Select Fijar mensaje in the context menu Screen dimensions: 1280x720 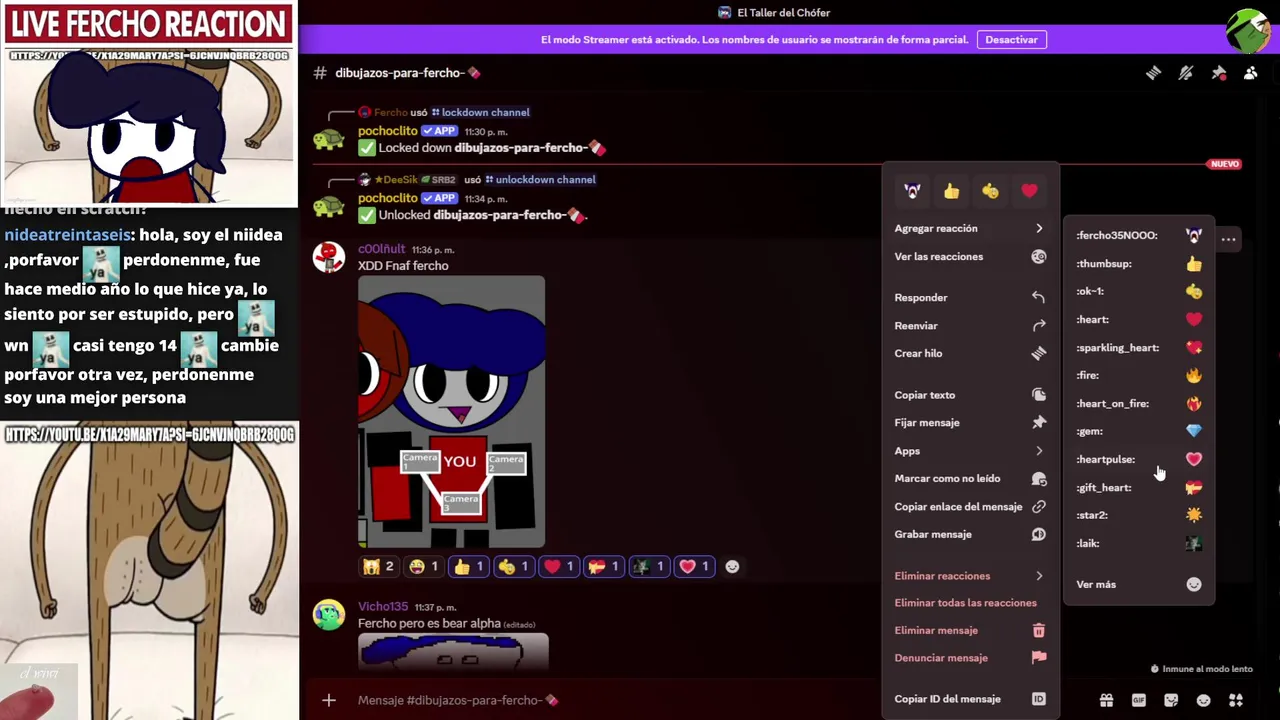(x=969, y=422)
